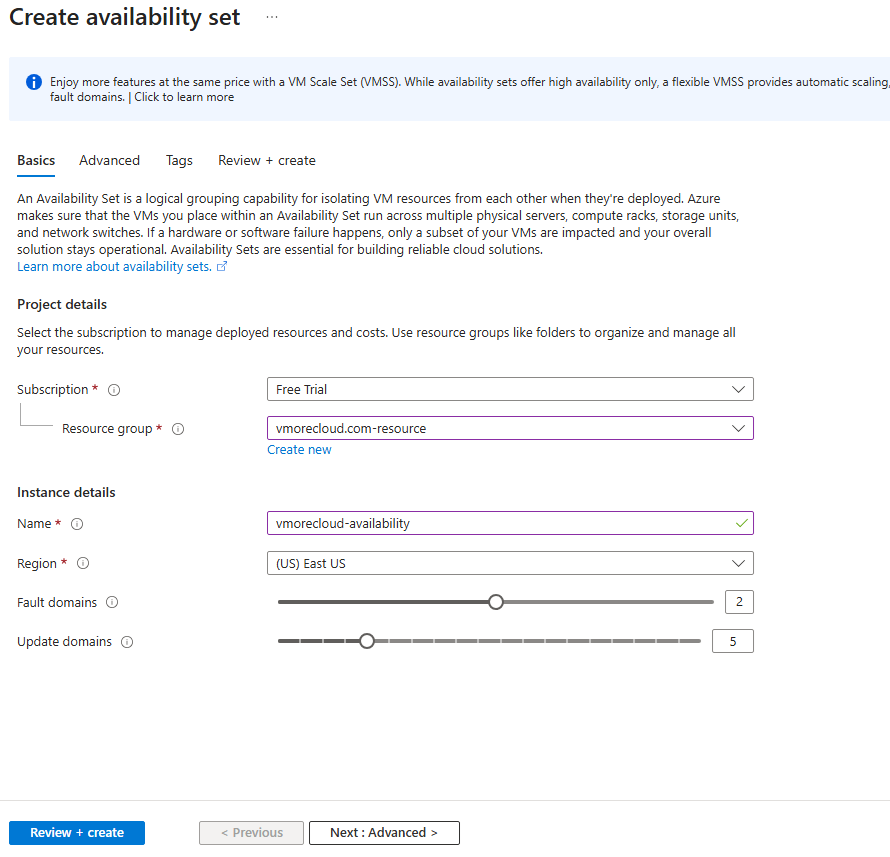Click the Fault domains info icon
This screenshot has width=890, height=857.
[112, 603]
